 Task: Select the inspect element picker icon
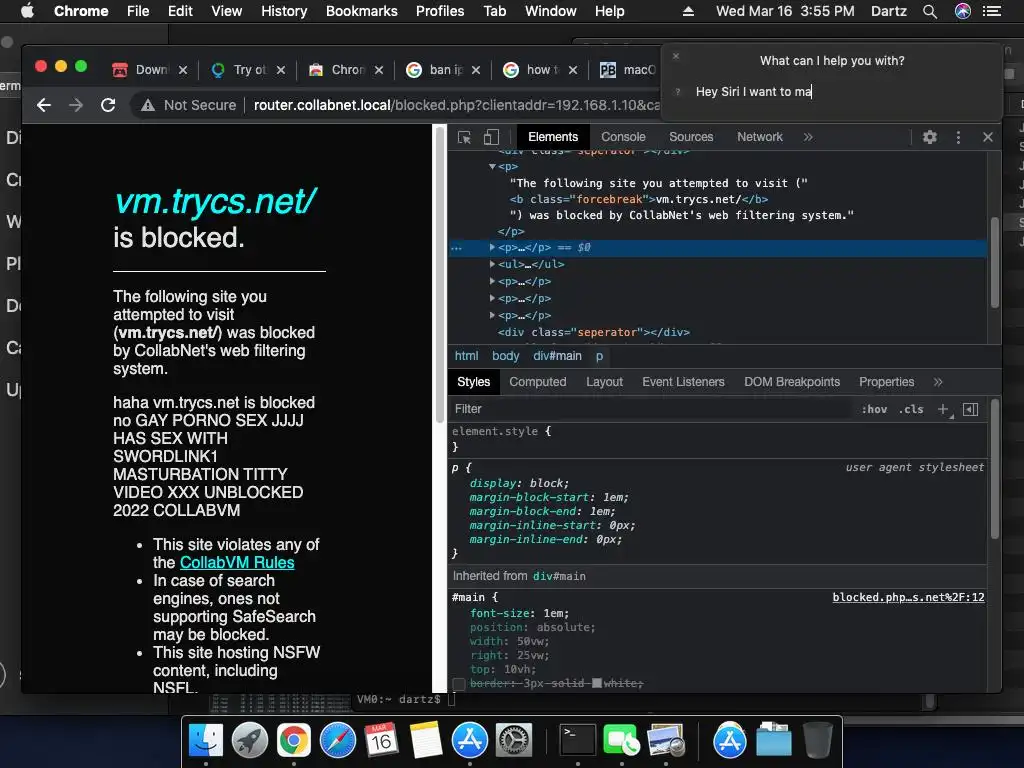pyautogui.click(x=464, y=137)
